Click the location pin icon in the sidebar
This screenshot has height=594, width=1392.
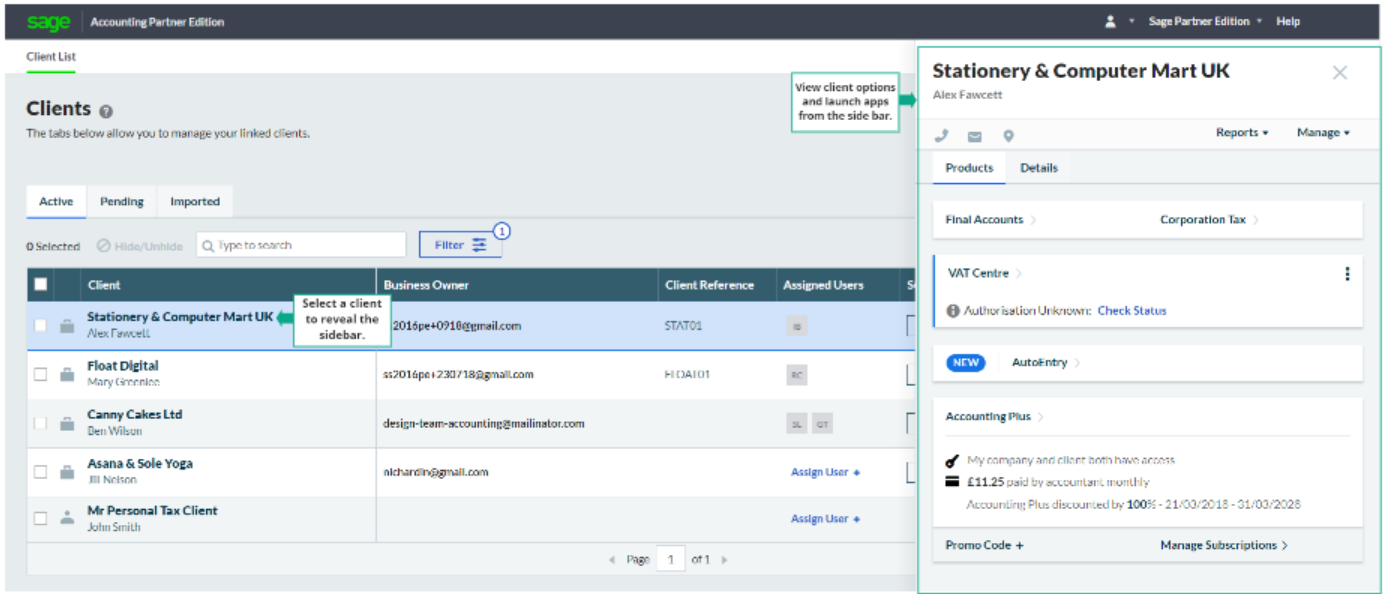pos(1008,136)
